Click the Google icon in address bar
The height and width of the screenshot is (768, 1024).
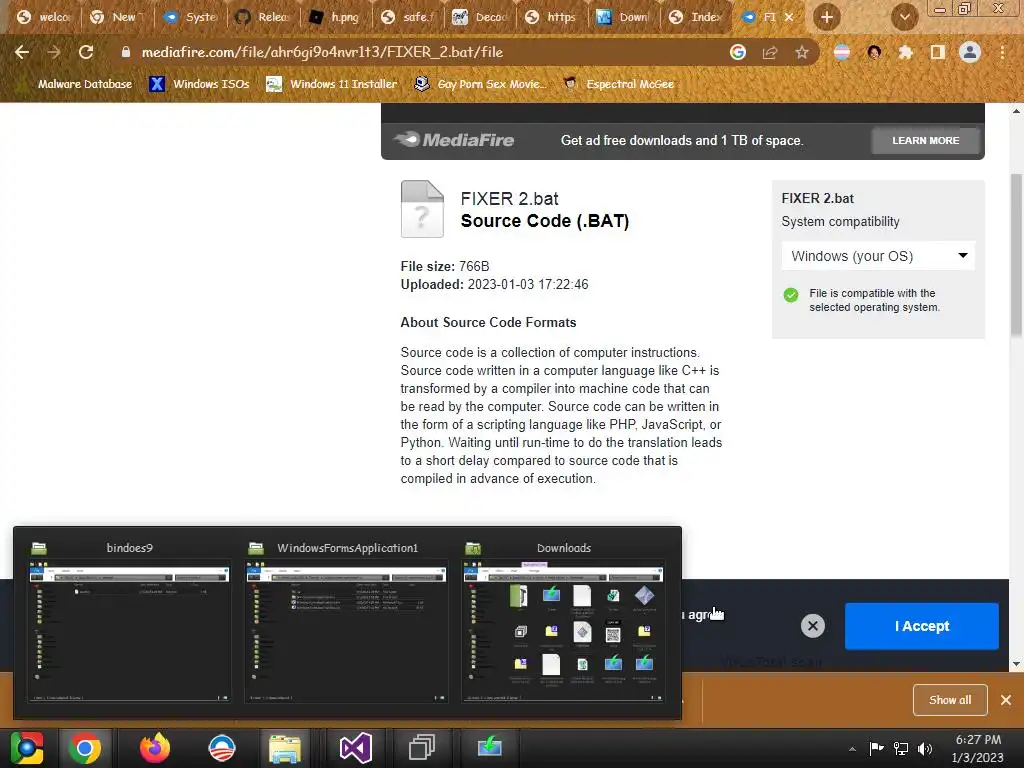pyautogui.click(x=737, y=52)
